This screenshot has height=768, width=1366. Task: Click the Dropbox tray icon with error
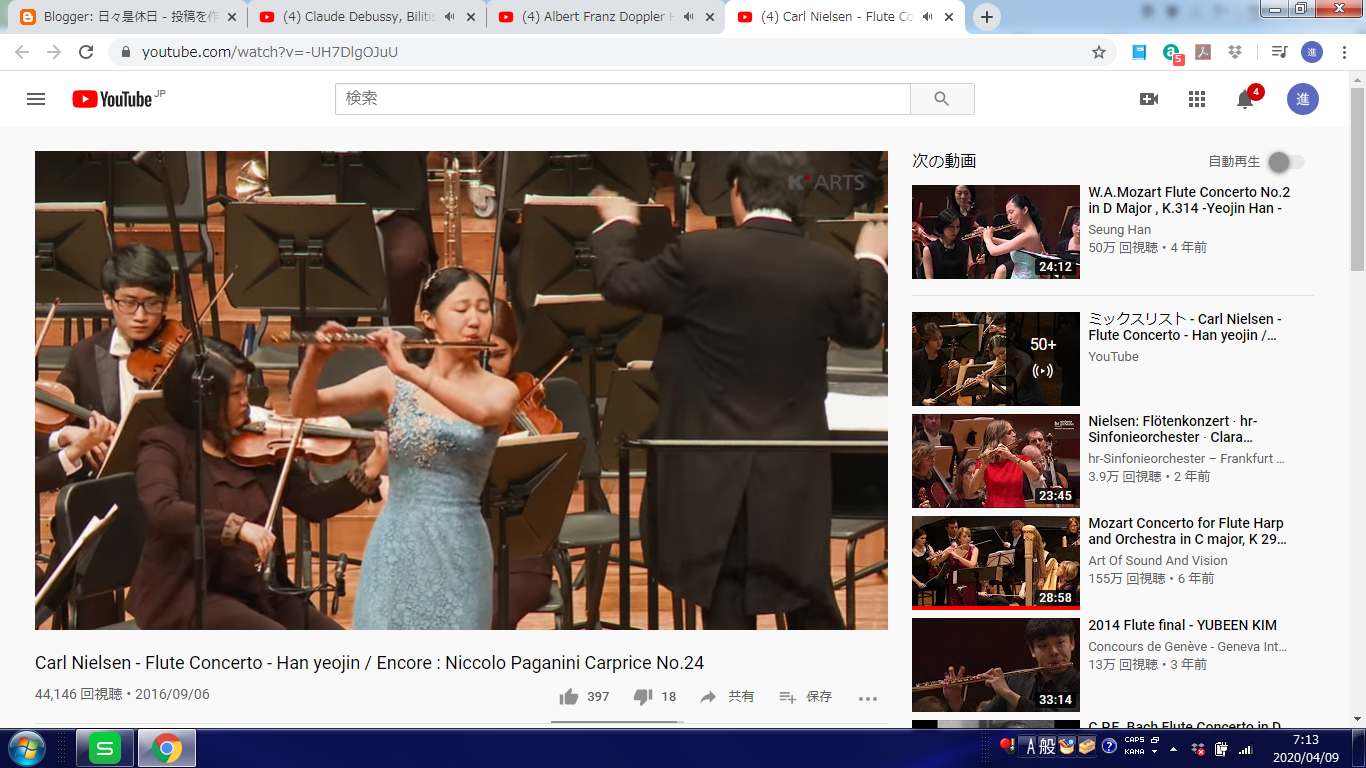pyautogui.click(x=1199, y=748)
